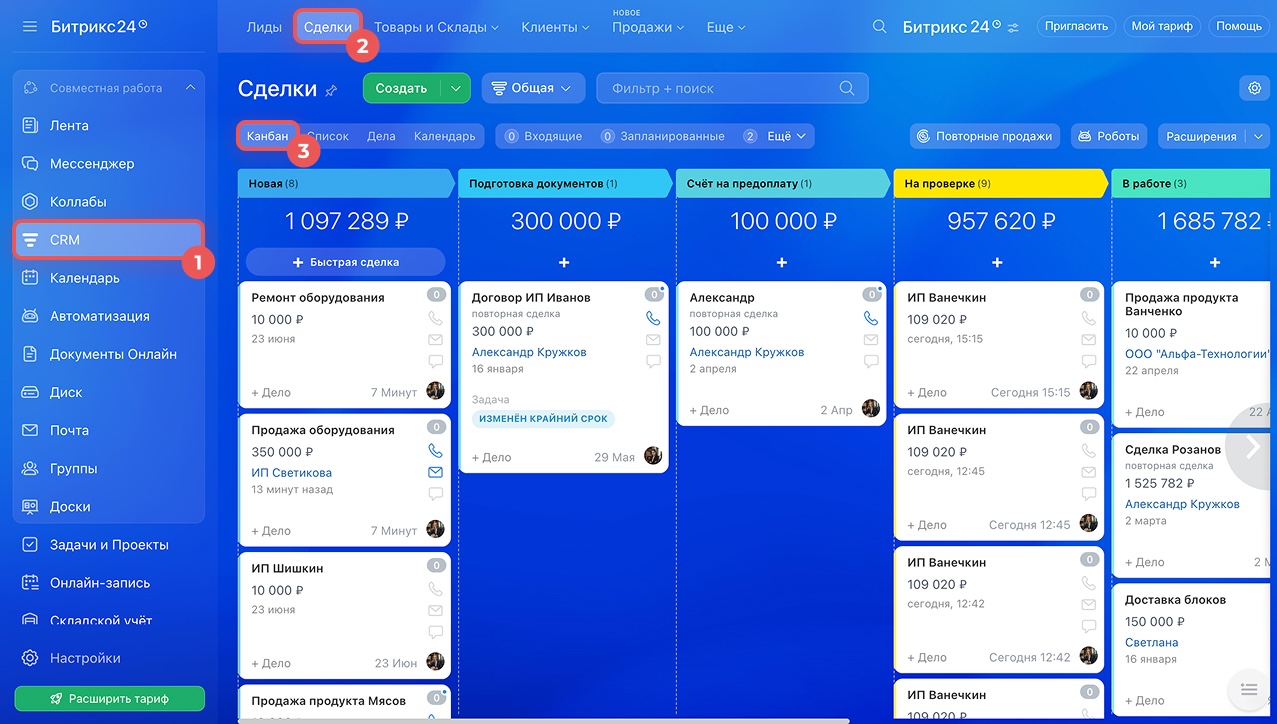Open the Светлана contact link
Screen dimensions: 1277x724
pos(1152,643)
